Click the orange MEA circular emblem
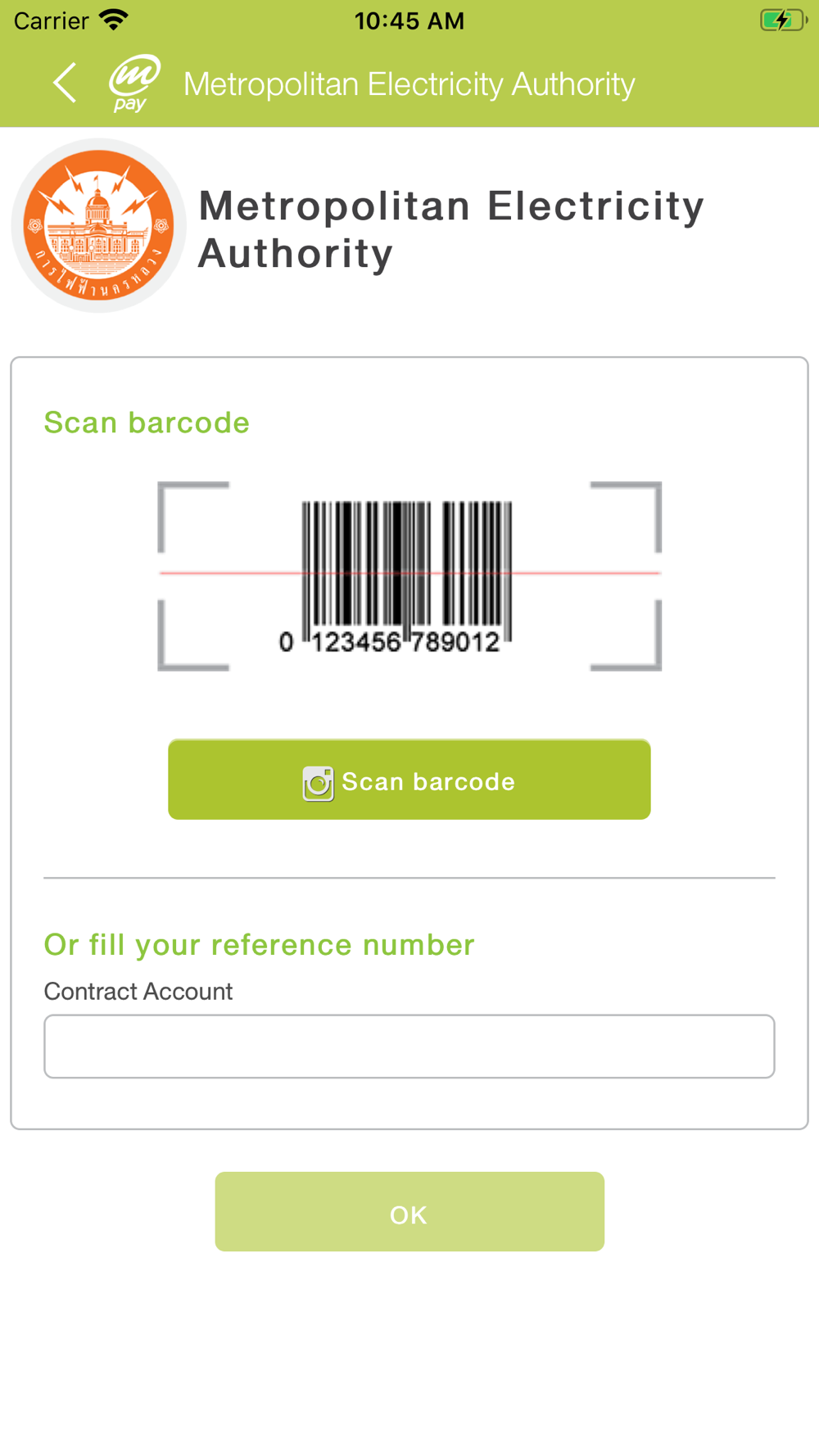Screen dimensions: 819x1456 coord(98,225)
